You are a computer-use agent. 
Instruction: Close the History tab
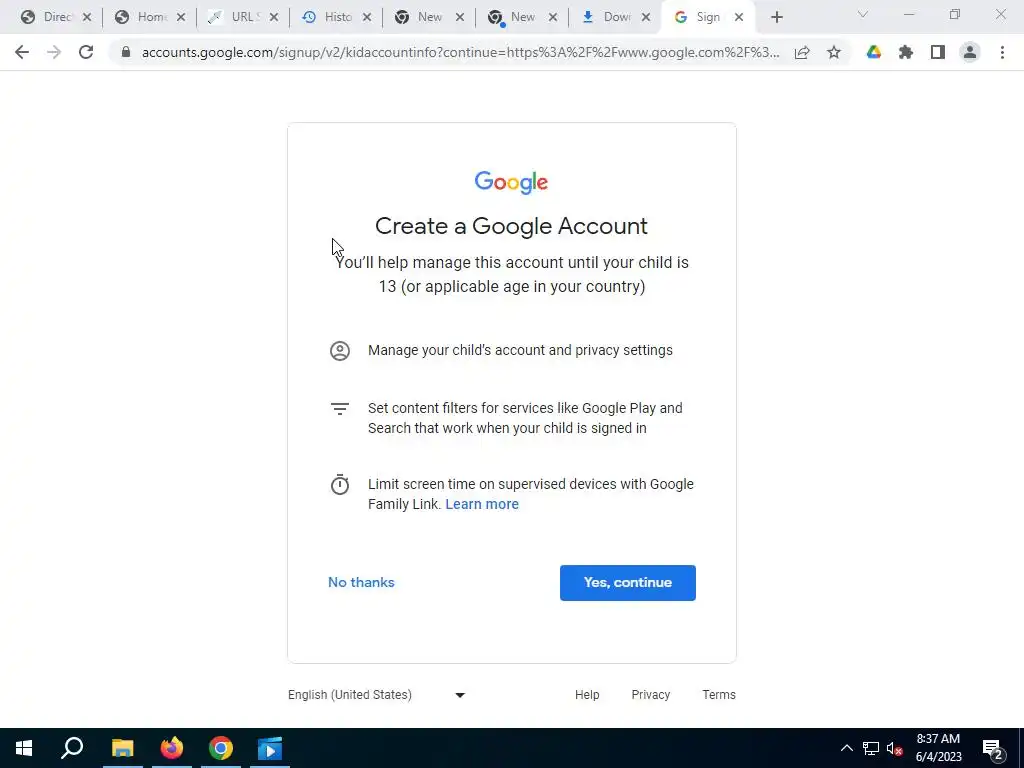click(x=367, y=18)
